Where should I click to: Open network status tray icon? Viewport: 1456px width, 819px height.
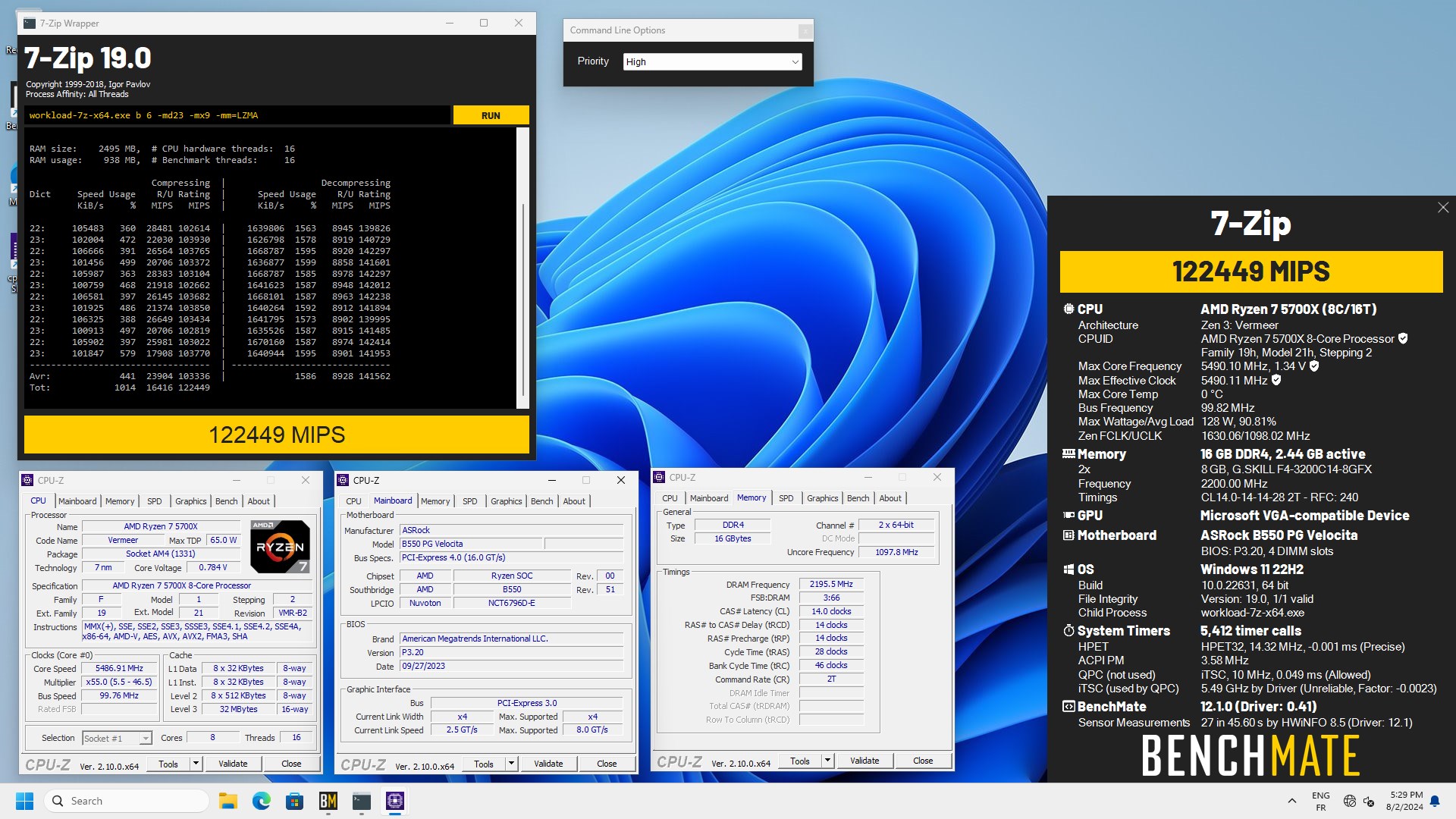click(x=1349, y=801)
